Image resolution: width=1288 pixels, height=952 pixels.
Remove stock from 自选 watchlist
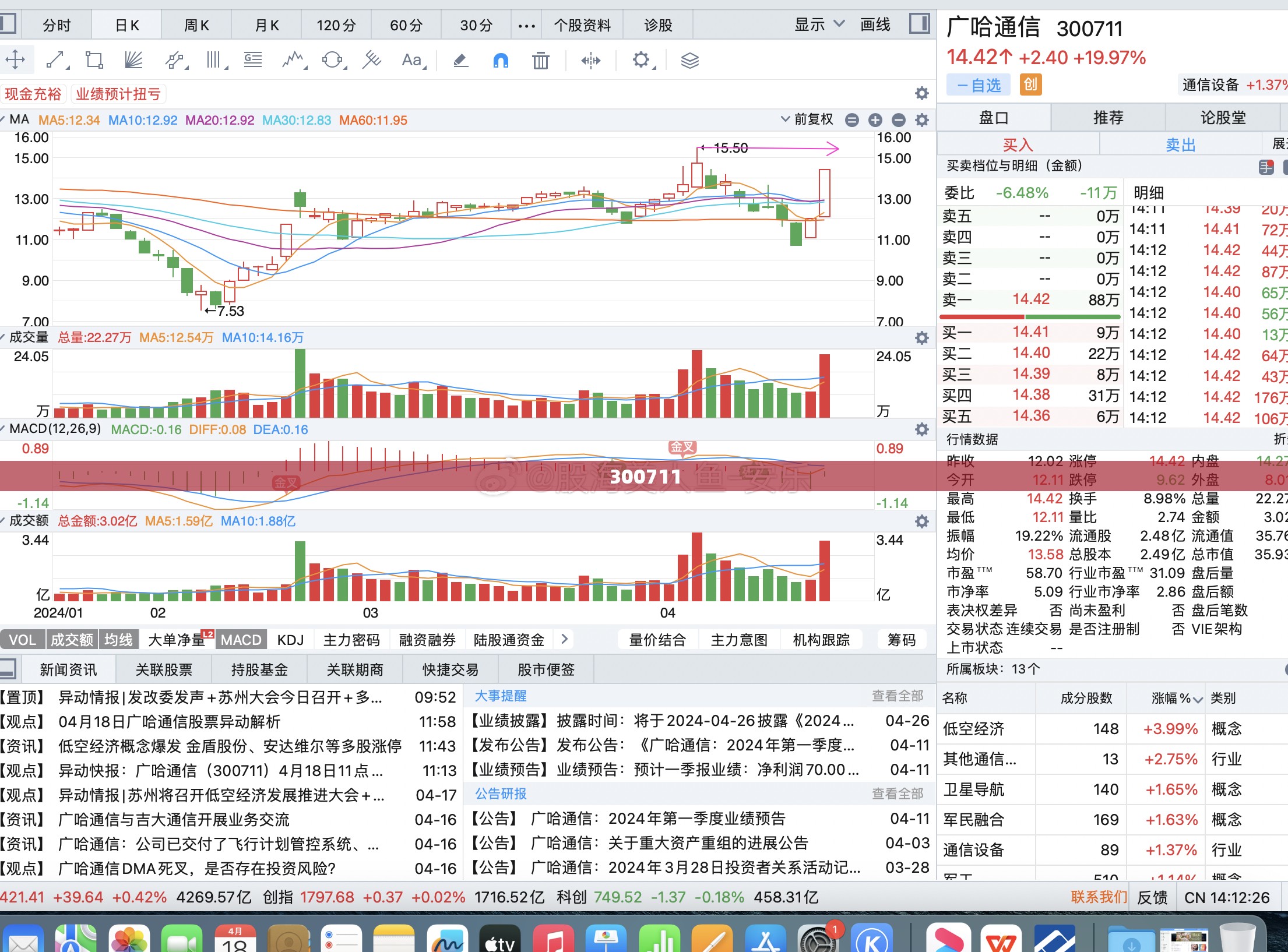point(979,86)
